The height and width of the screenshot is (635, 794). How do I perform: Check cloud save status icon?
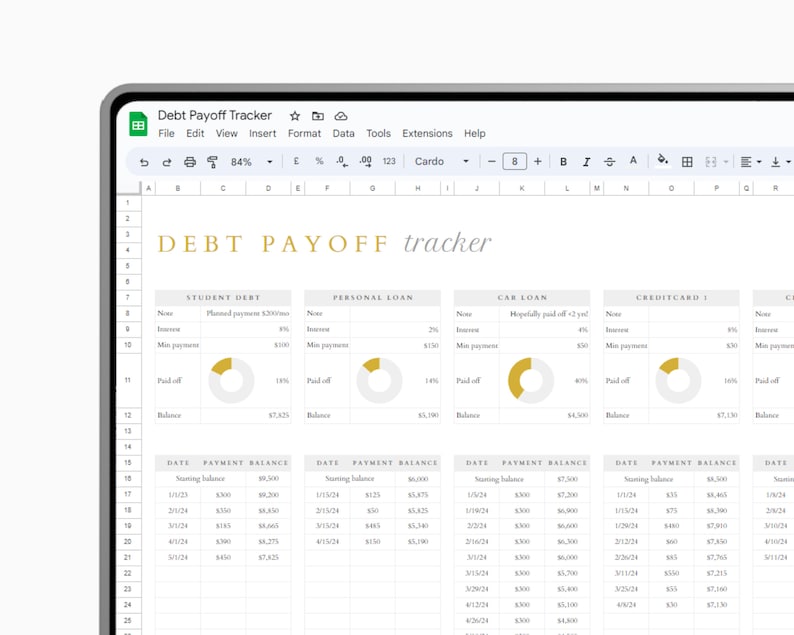coord(341,116)
